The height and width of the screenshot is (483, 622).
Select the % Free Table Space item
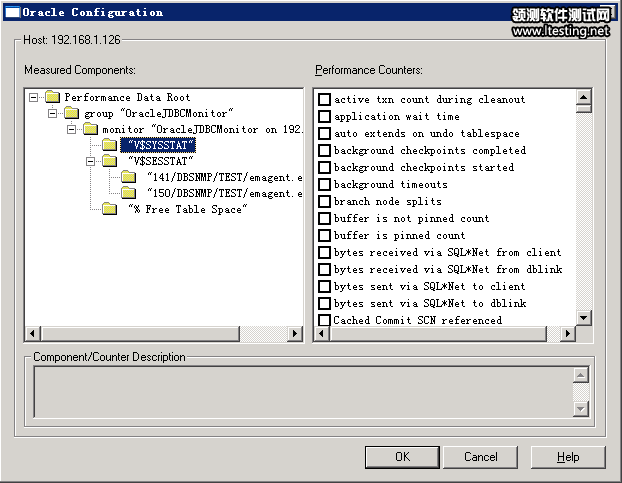(187, 209)
